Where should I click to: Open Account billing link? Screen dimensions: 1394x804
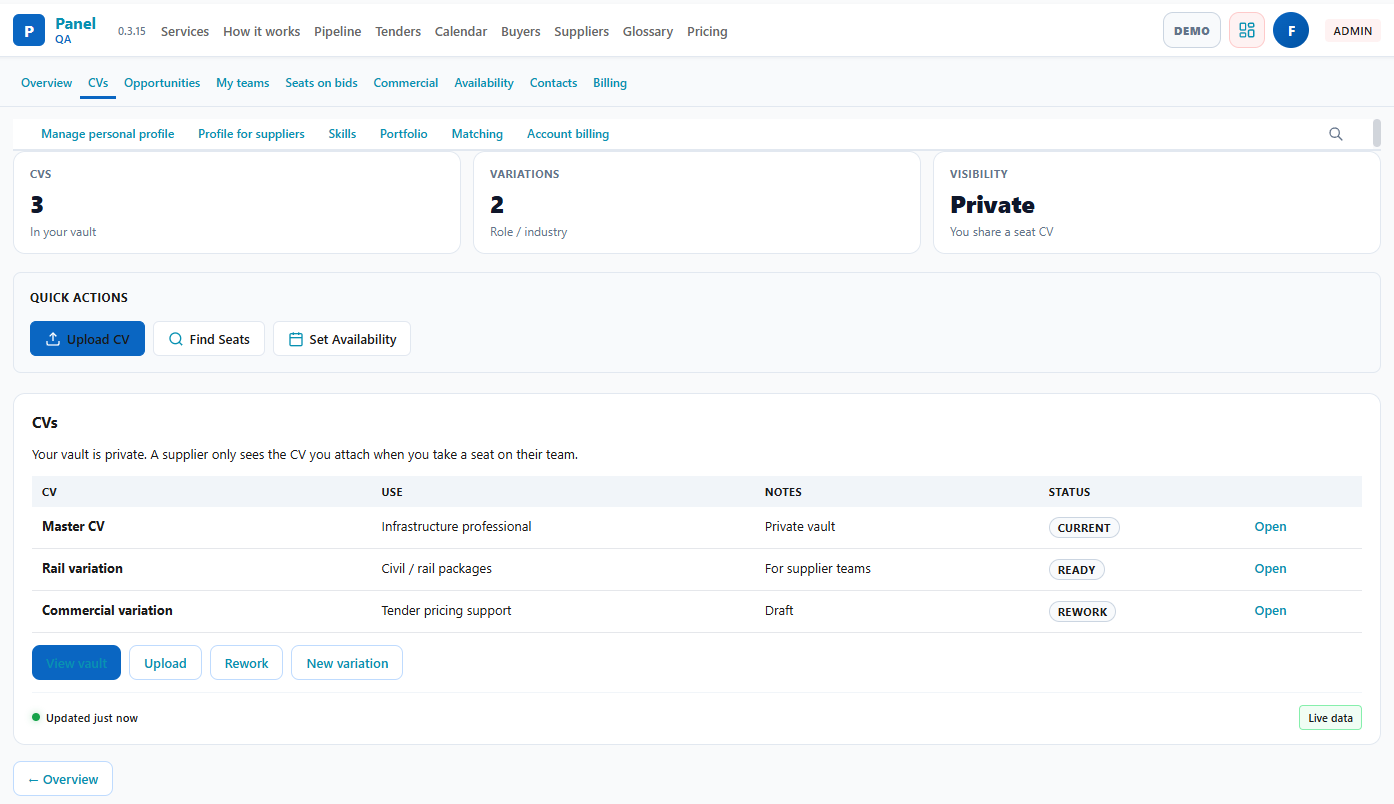(568, 134)
